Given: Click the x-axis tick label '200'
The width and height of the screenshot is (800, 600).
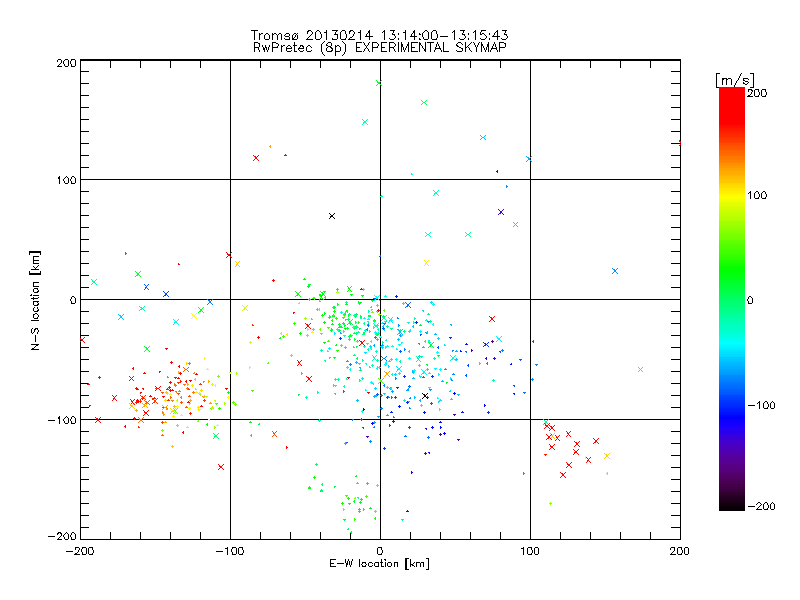Looking at the screenshot, I should pyautogui.click(x=680, y=551).
